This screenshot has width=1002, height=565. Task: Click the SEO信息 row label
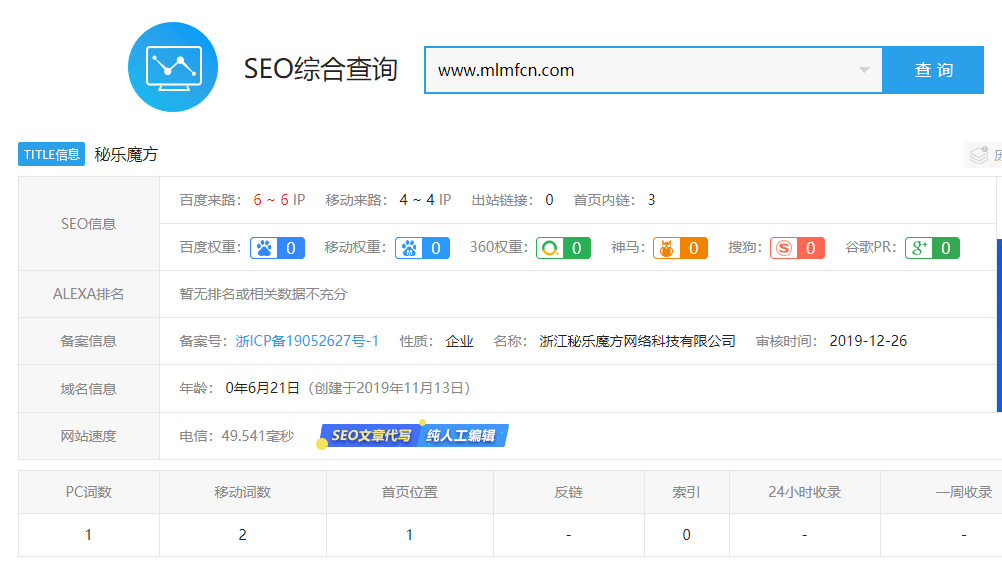point(88,224)
